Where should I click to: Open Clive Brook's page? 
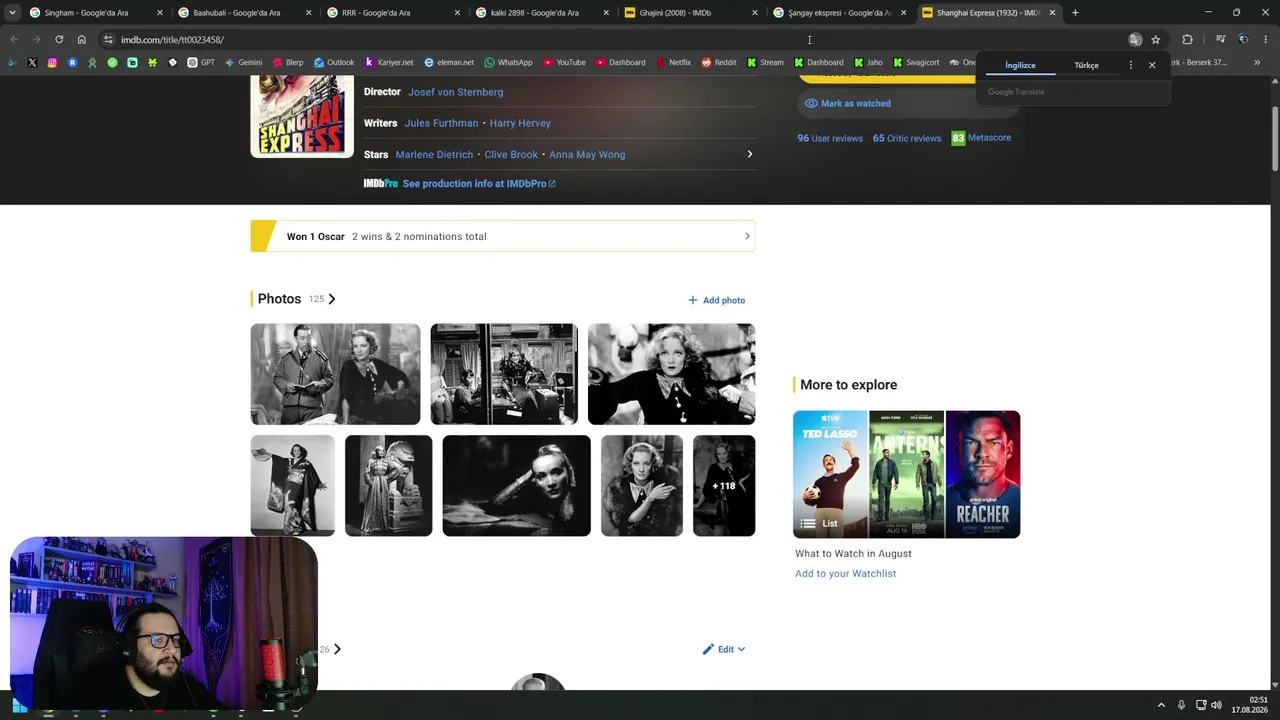click(x=511, y=155)
